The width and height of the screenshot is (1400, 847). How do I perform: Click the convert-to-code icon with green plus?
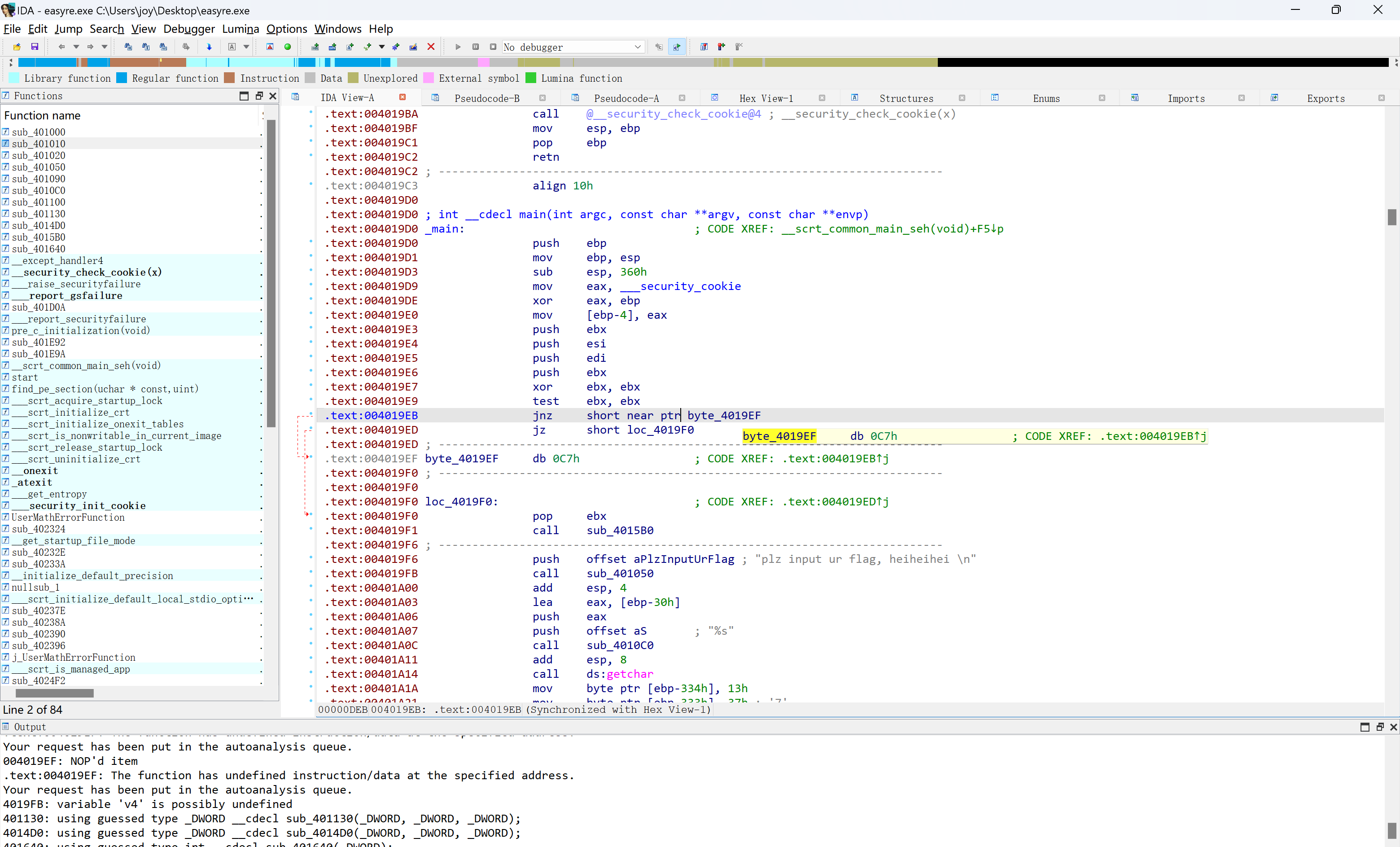pos(315,47)
